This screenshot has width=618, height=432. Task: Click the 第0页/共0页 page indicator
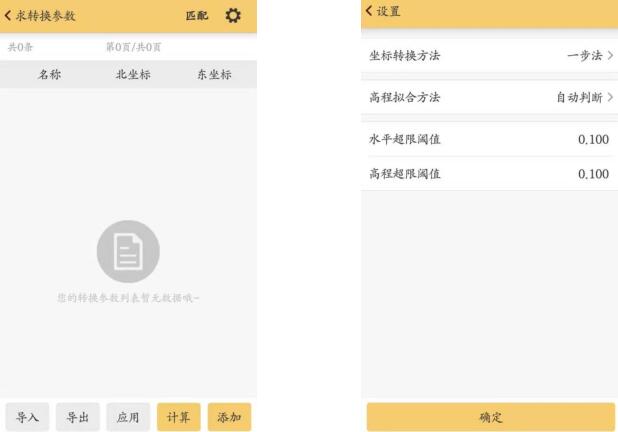pos(134,47)
